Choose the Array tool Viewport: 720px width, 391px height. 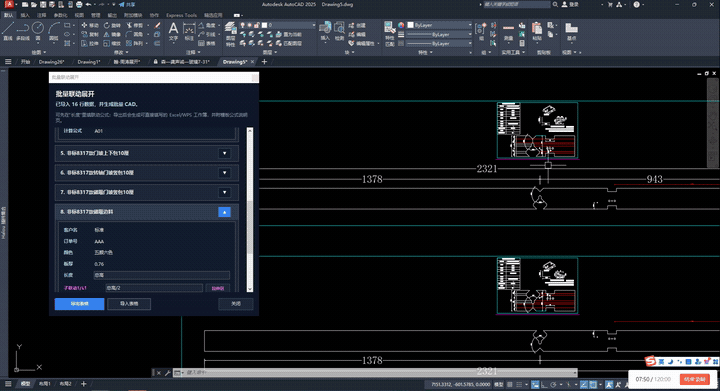pos(135,44)
